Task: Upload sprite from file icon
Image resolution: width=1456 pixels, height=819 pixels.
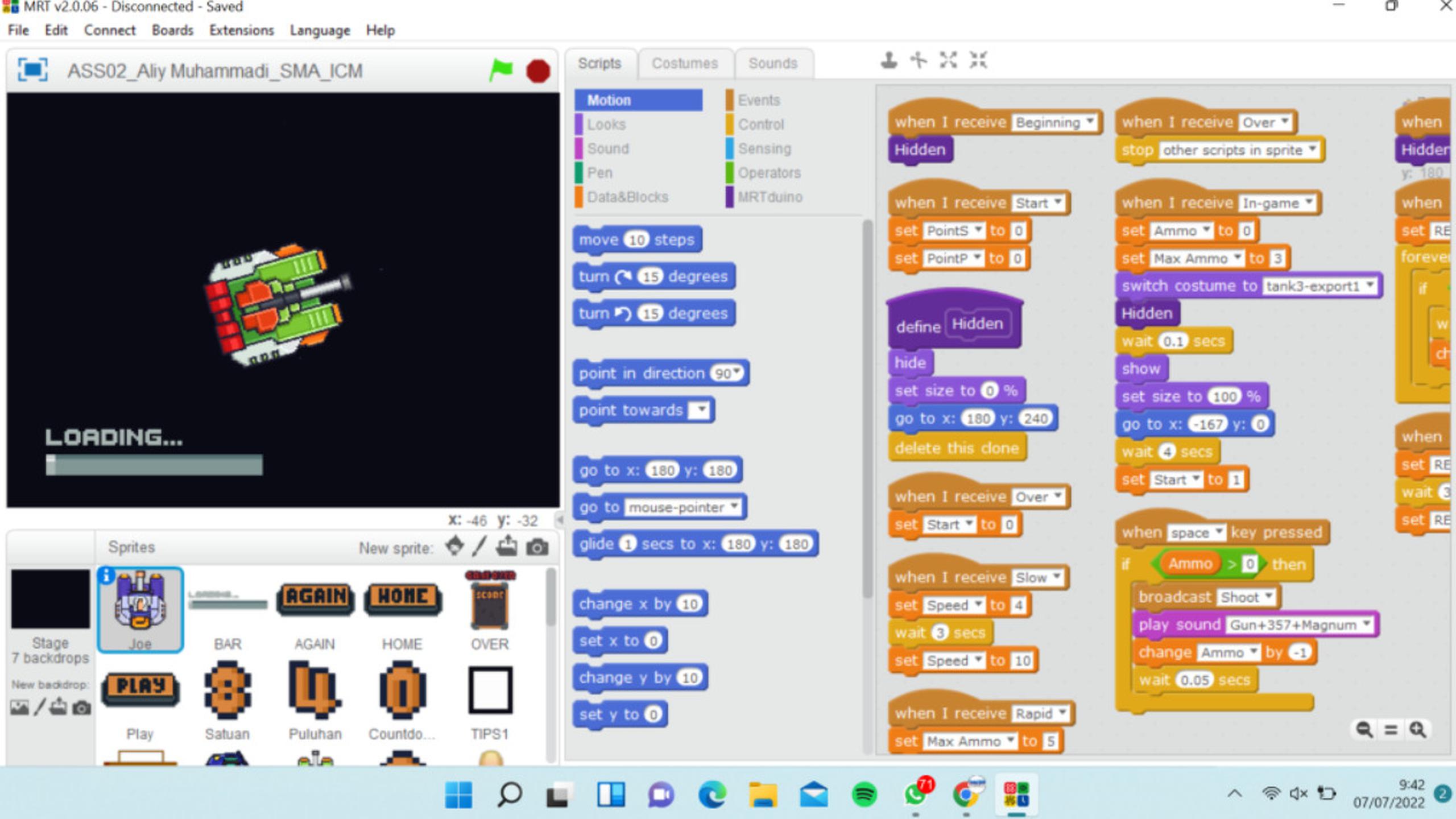Action: click(x=507, y=547)
